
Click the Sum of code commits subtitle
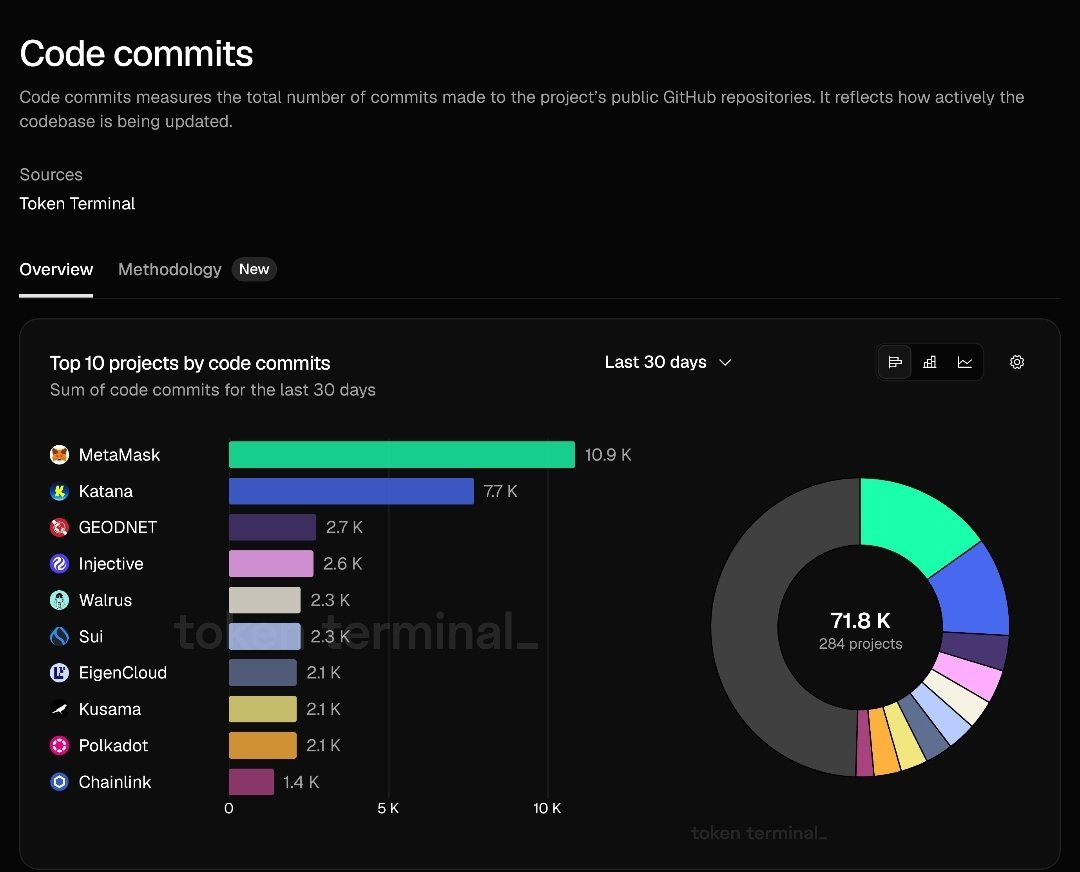click(x=213, y=390)
